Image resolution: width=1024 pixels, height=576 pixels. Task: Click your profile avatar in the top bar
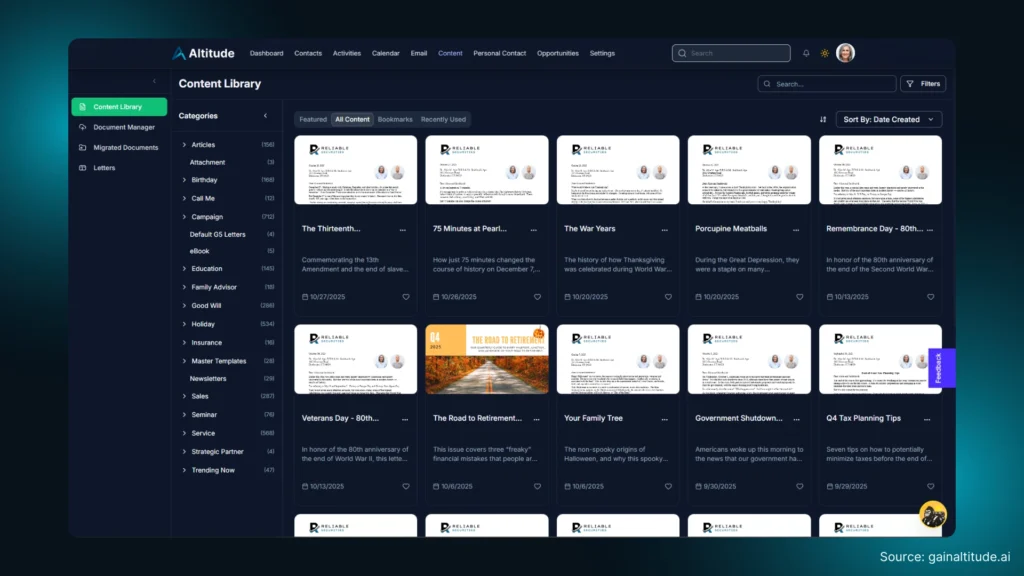[845, 53]
